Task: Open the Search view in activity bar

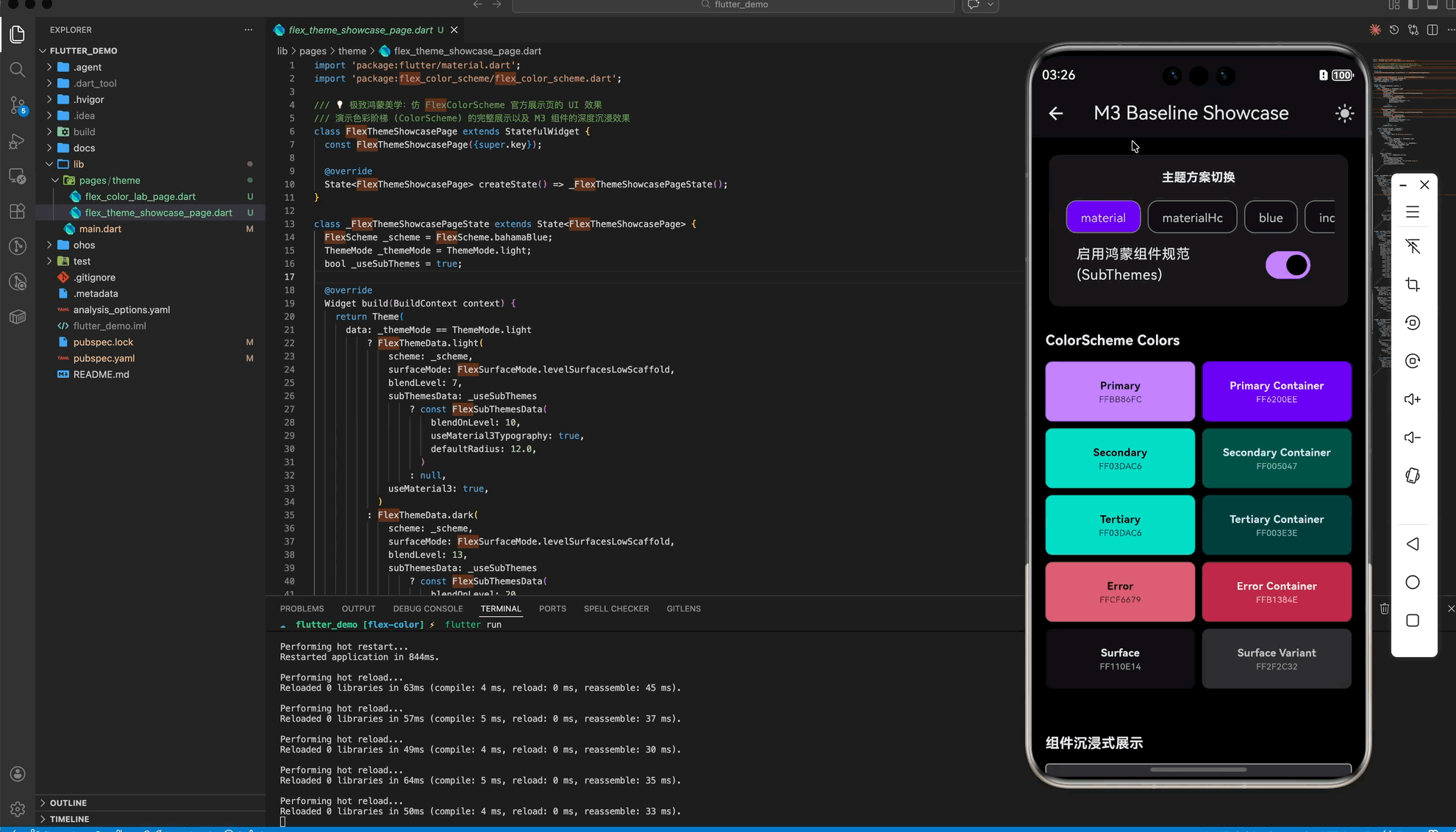Action: coord(18,70)
